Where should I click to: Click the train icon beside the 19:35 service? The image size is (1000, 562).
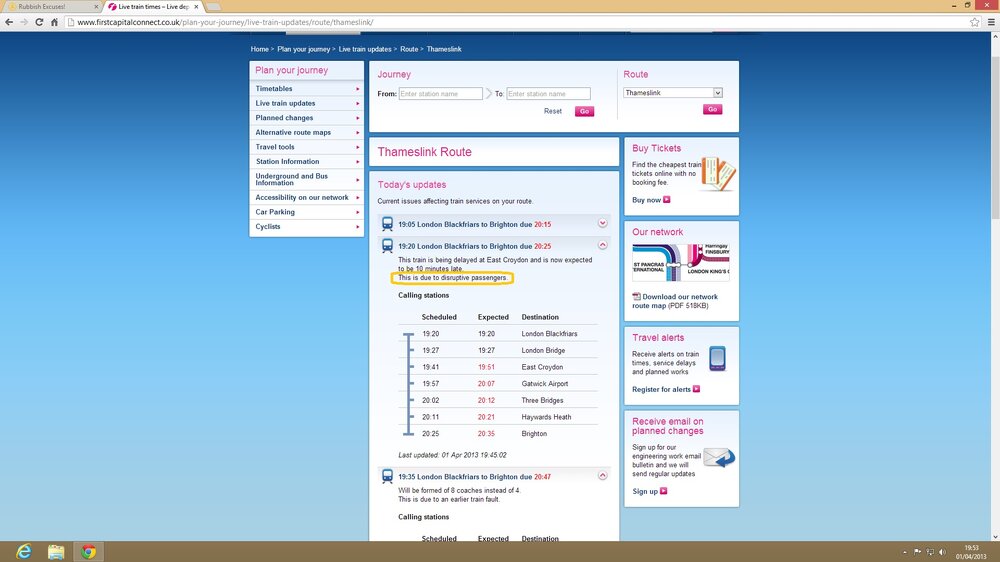click(x=387, y=477)
